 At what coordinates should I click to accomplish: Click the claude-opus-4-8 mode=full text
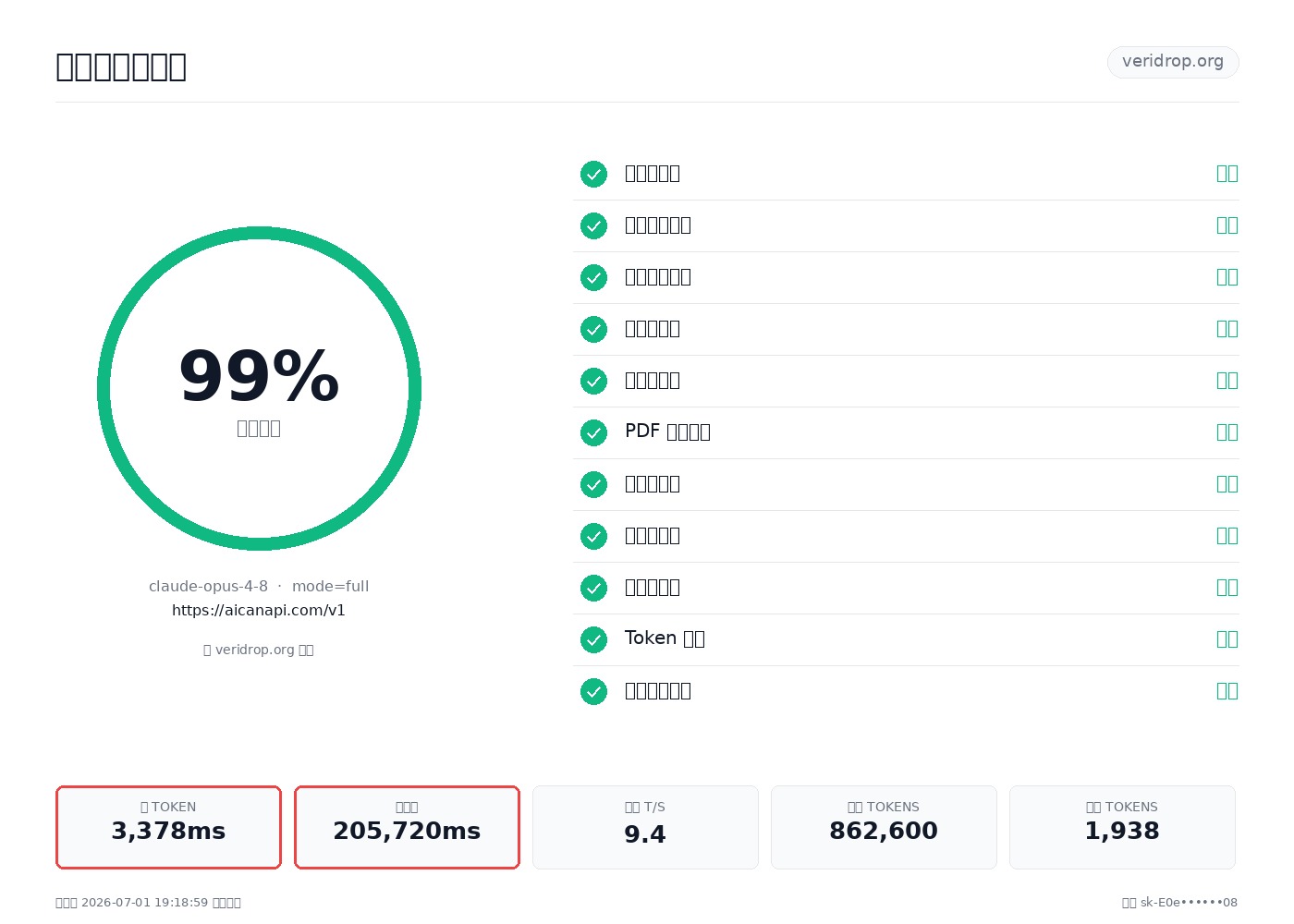(x=259, y=586)
